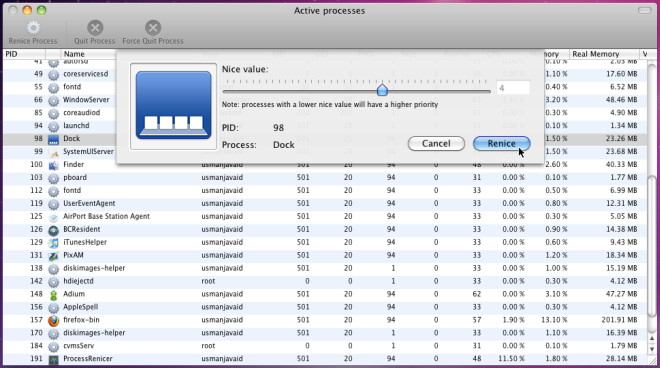Click the coreaudiod gear icon
660x368 pixels.
pos(53,114)
